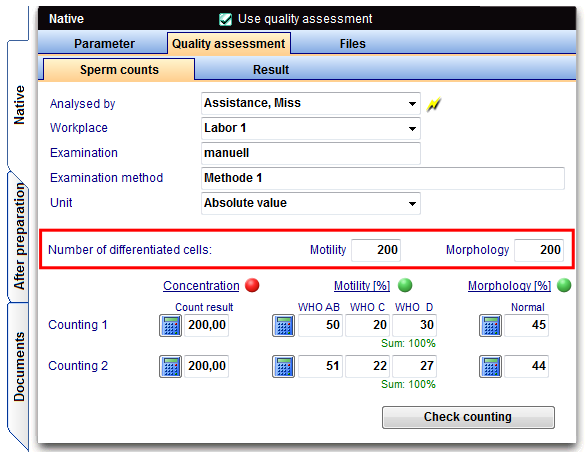Click the Check counting button

pyautogui.click(x=468, y=417)
